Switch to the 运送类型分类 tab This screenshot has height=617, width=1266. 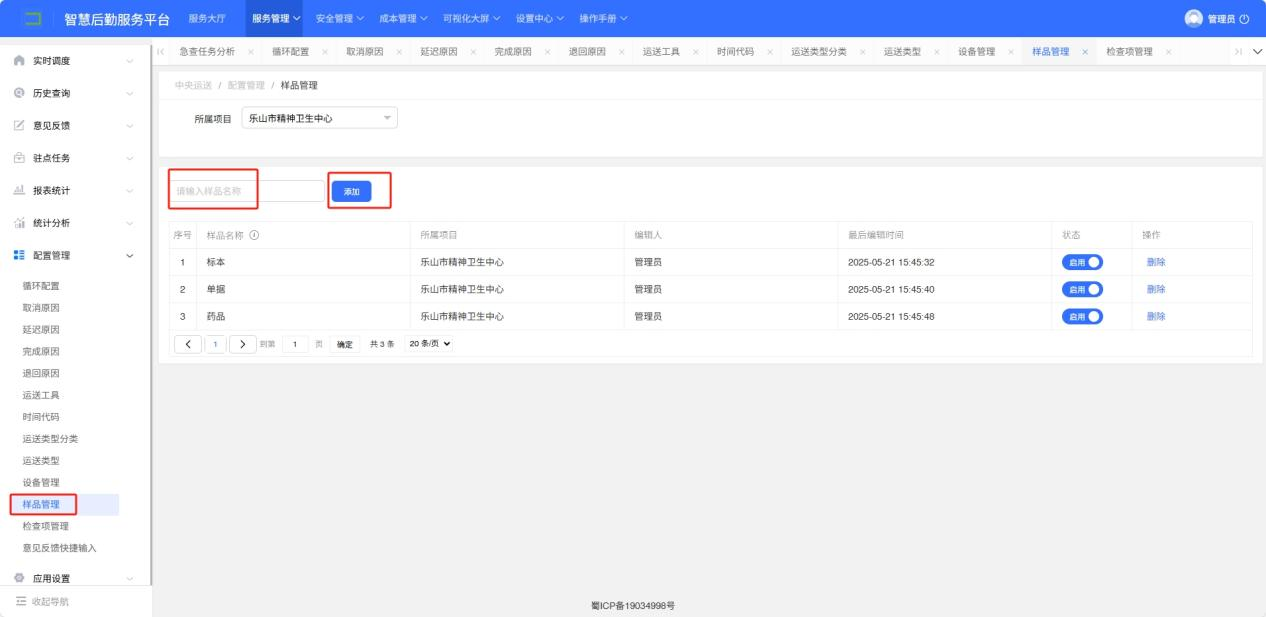tap(818, 52)
